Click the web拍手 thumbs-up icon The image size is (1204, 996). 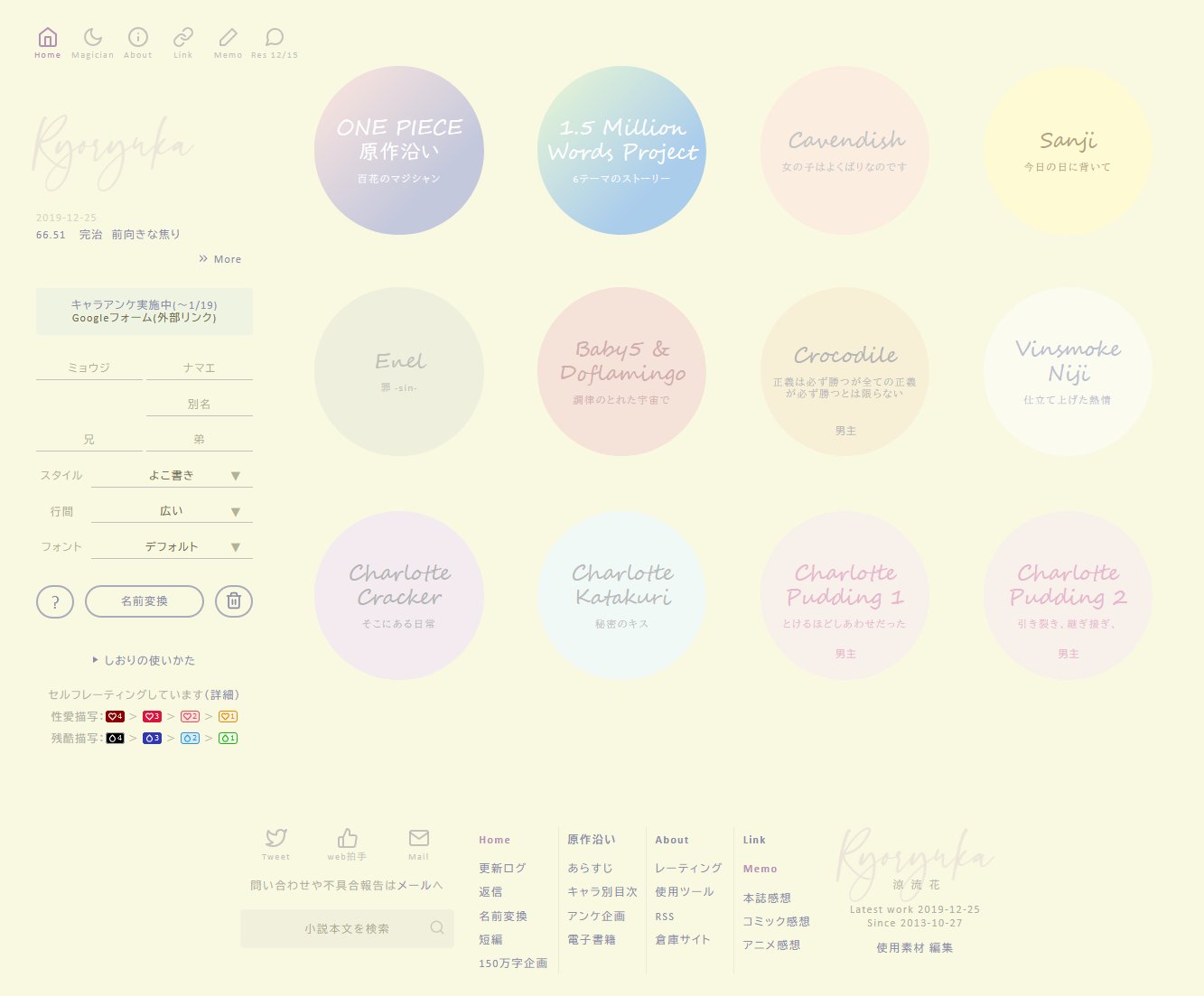point(348,838)
